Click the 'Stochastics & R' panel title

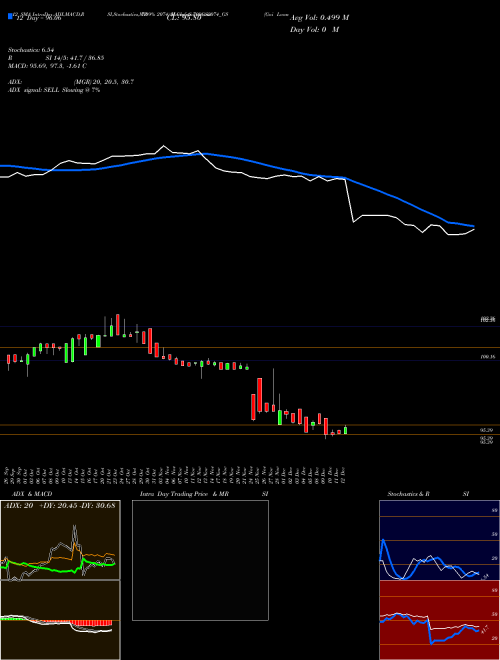pos(409,494)
